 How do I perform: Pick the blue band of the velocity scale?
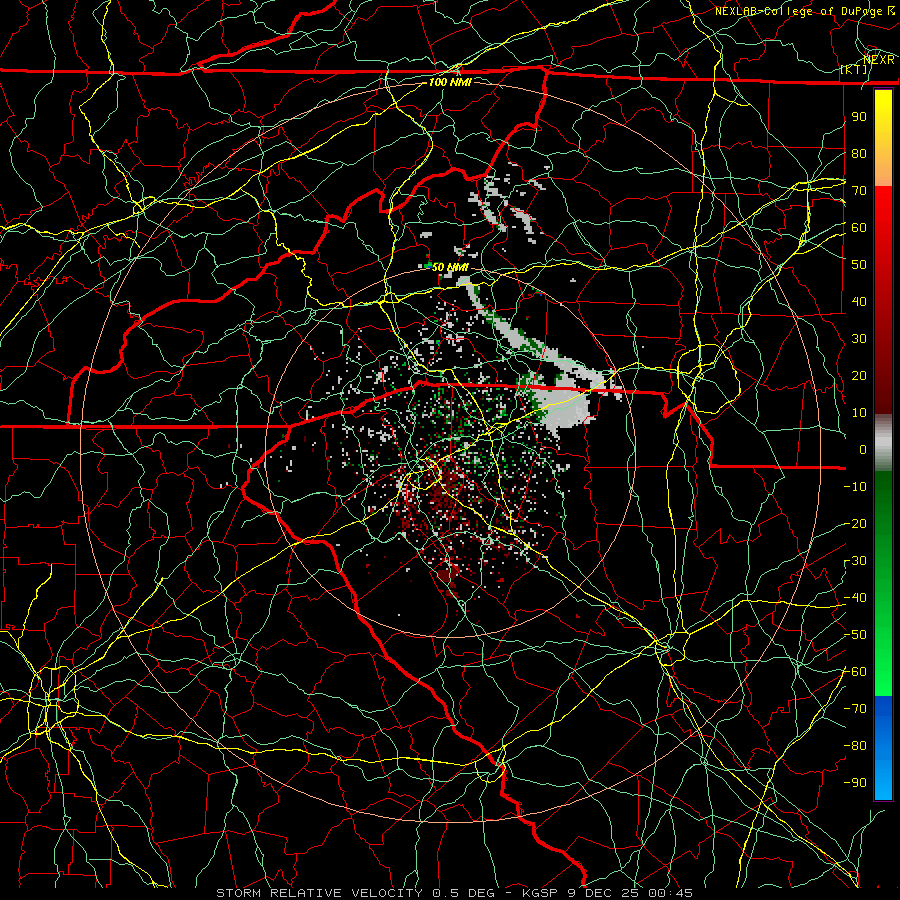pyautogui.click(x=883, y=748)
